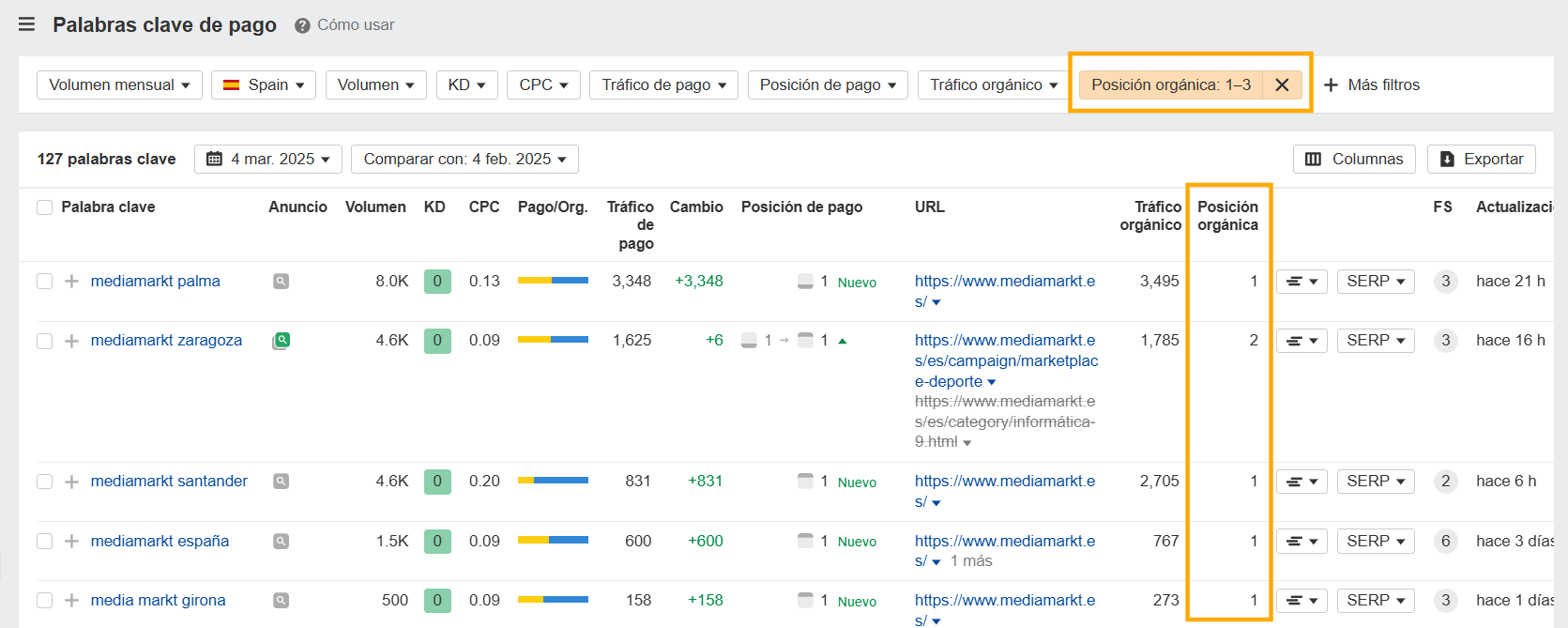
Task: Open the green ad icon for mediamarkt zaragoza
Action: (282, 341)
